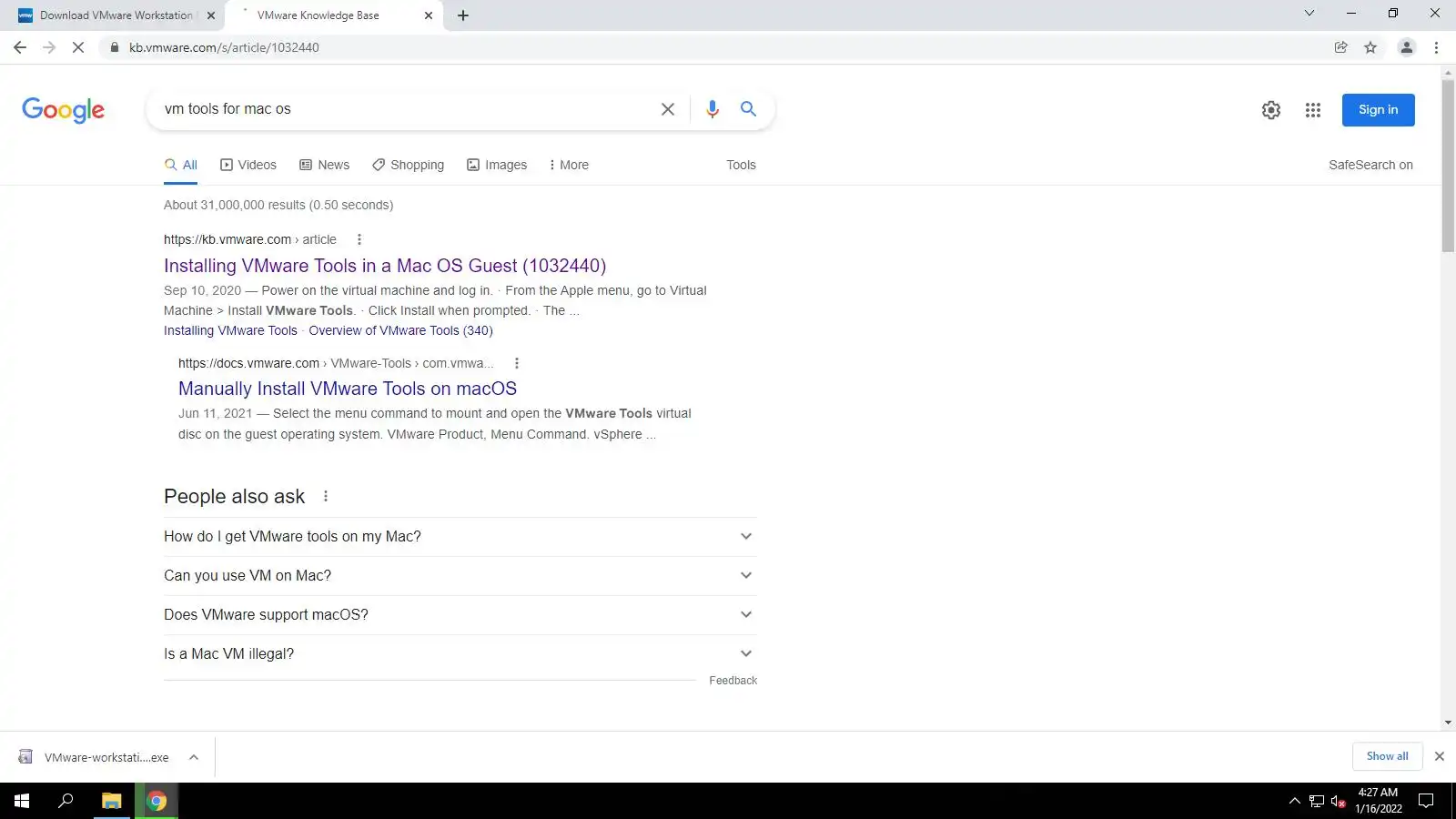View site information via the padlock icon

click(115, 47)
